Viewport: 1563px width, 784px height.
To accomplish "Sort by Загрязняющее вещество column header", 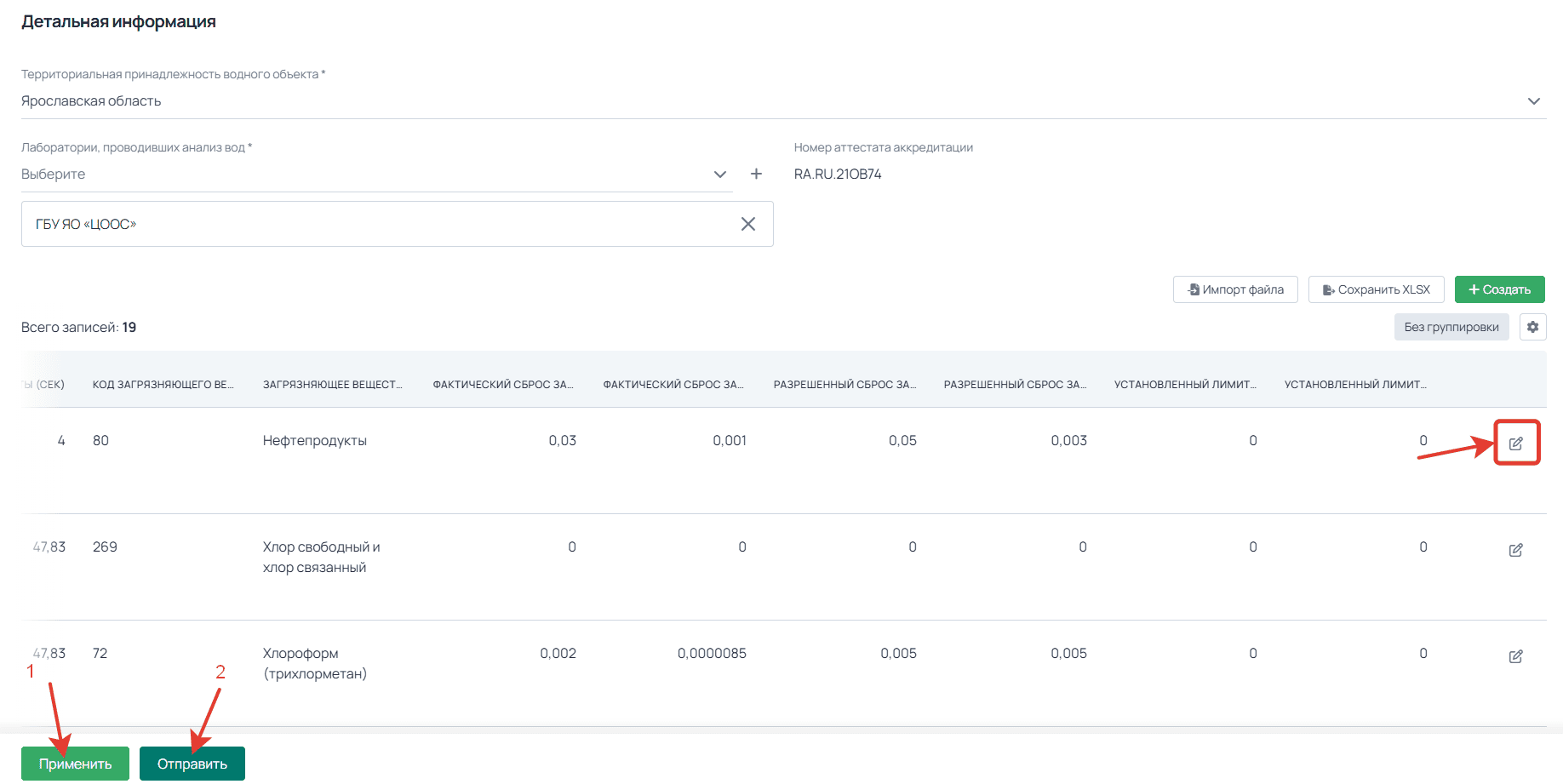I will [332, 385].
